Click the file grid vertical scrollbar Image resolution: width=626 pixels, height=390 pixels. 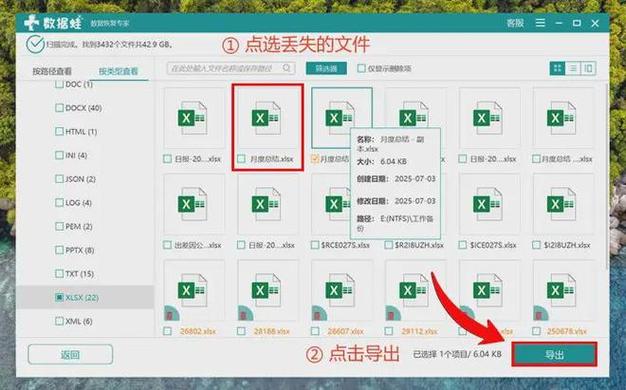[x=607, y=176]
